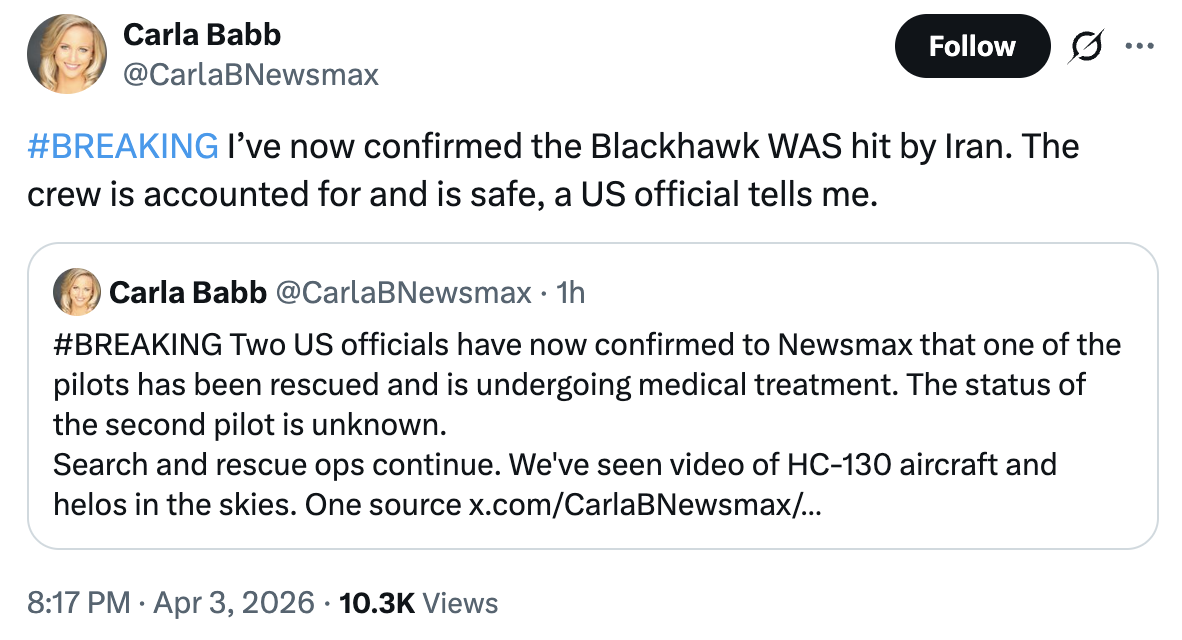This screenshot has width=1182, height=640.
Task: Open the quoted post's 1h timestamp
Action: [x=570, y=292]
